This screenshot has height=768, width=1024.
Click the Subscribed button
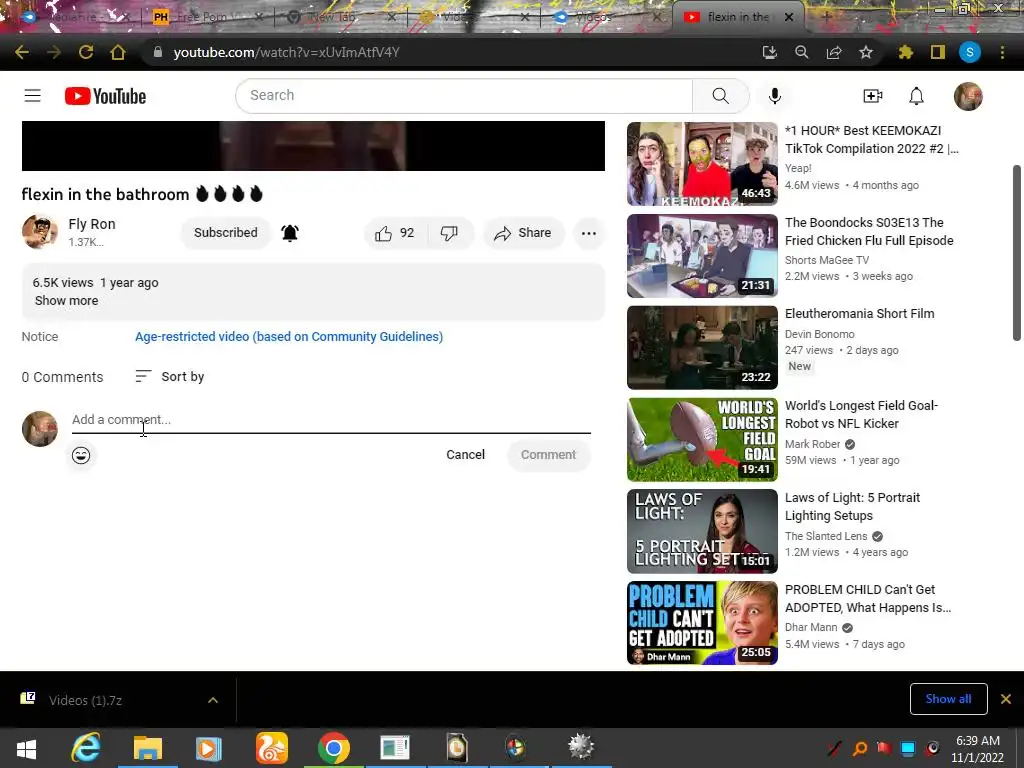pyautogui.click(x=225, y=232)
